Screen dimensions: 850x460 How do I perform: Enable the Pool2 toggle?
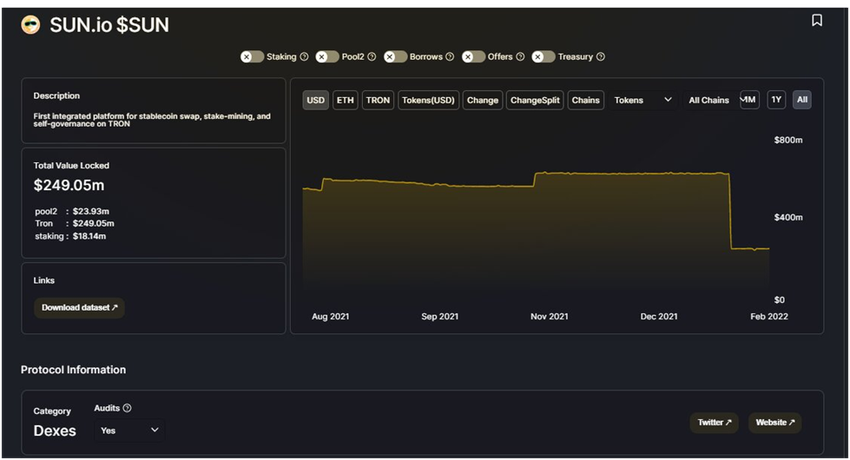[327, 57]
